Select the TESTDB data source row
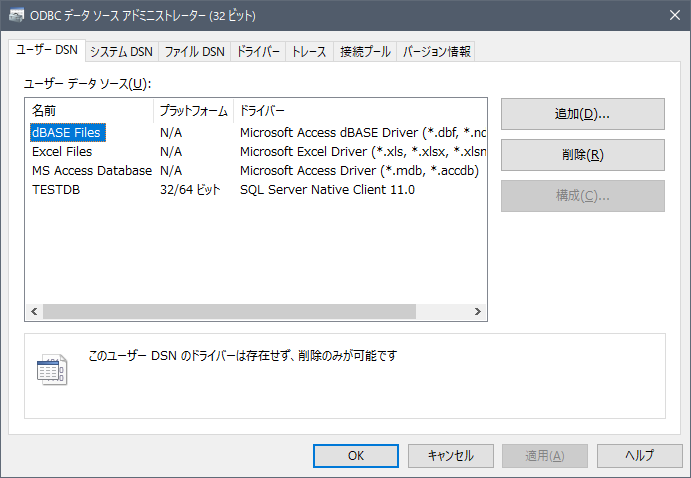Screen dimensions: 691x478 [x=56, y=189]
